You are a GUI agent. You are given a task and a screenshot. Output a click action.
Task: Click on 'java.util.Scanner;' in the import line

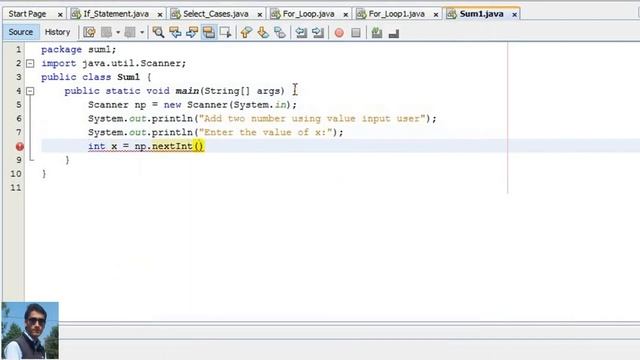tap(134, 63)
